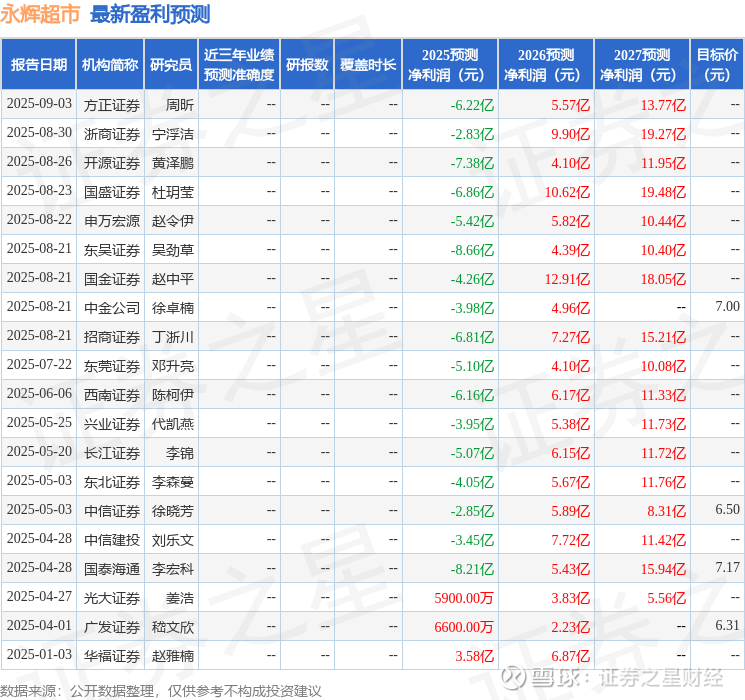This screenshot has height=700, width=745.
Task: Click the 浙商证券 cell
Action: point(112,134)
